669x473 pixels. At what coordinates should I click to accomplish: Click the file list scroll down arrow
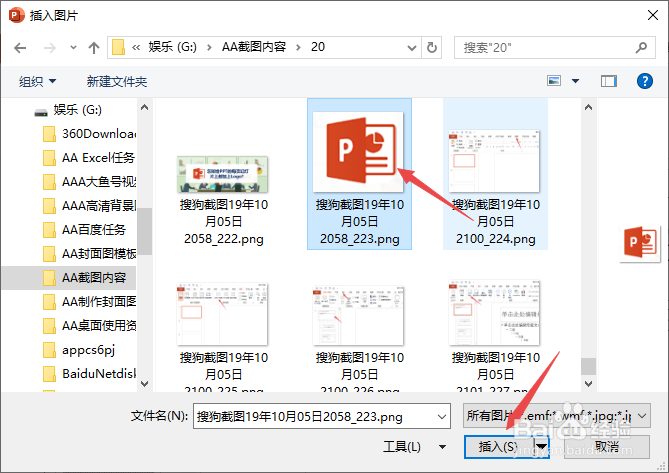coord(588,383)
